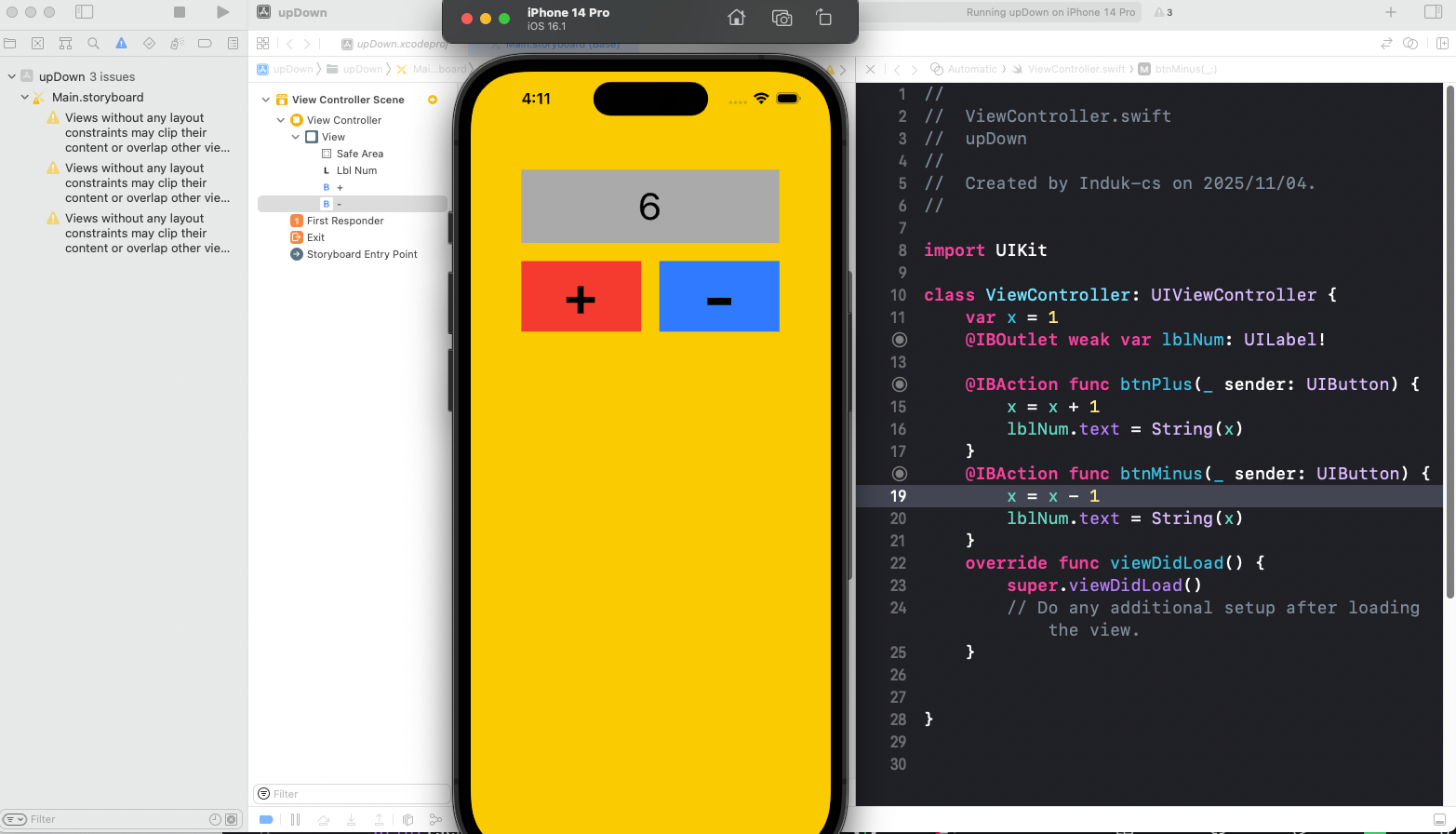Click the document outline Filter field

tap(354, 794)
